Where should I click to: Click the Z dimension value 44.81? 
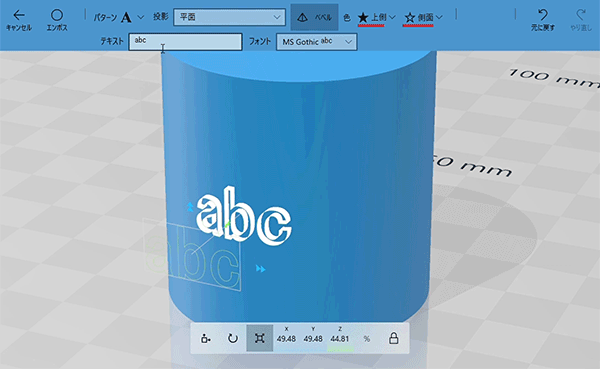pyautogui.click(x=340, y=339)
